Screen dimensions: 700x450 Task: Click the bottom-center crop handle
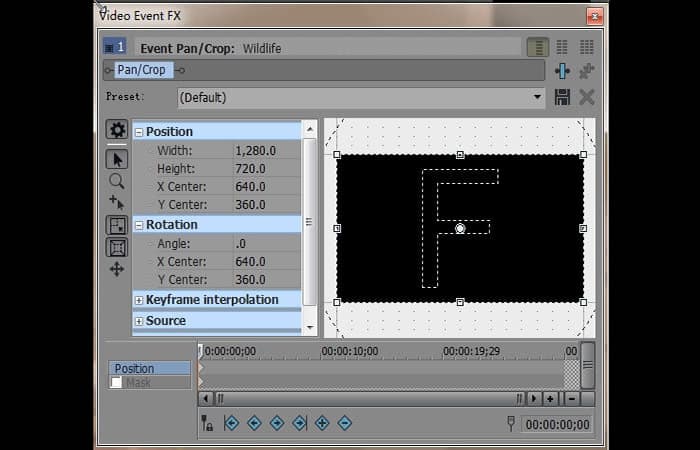460,303
